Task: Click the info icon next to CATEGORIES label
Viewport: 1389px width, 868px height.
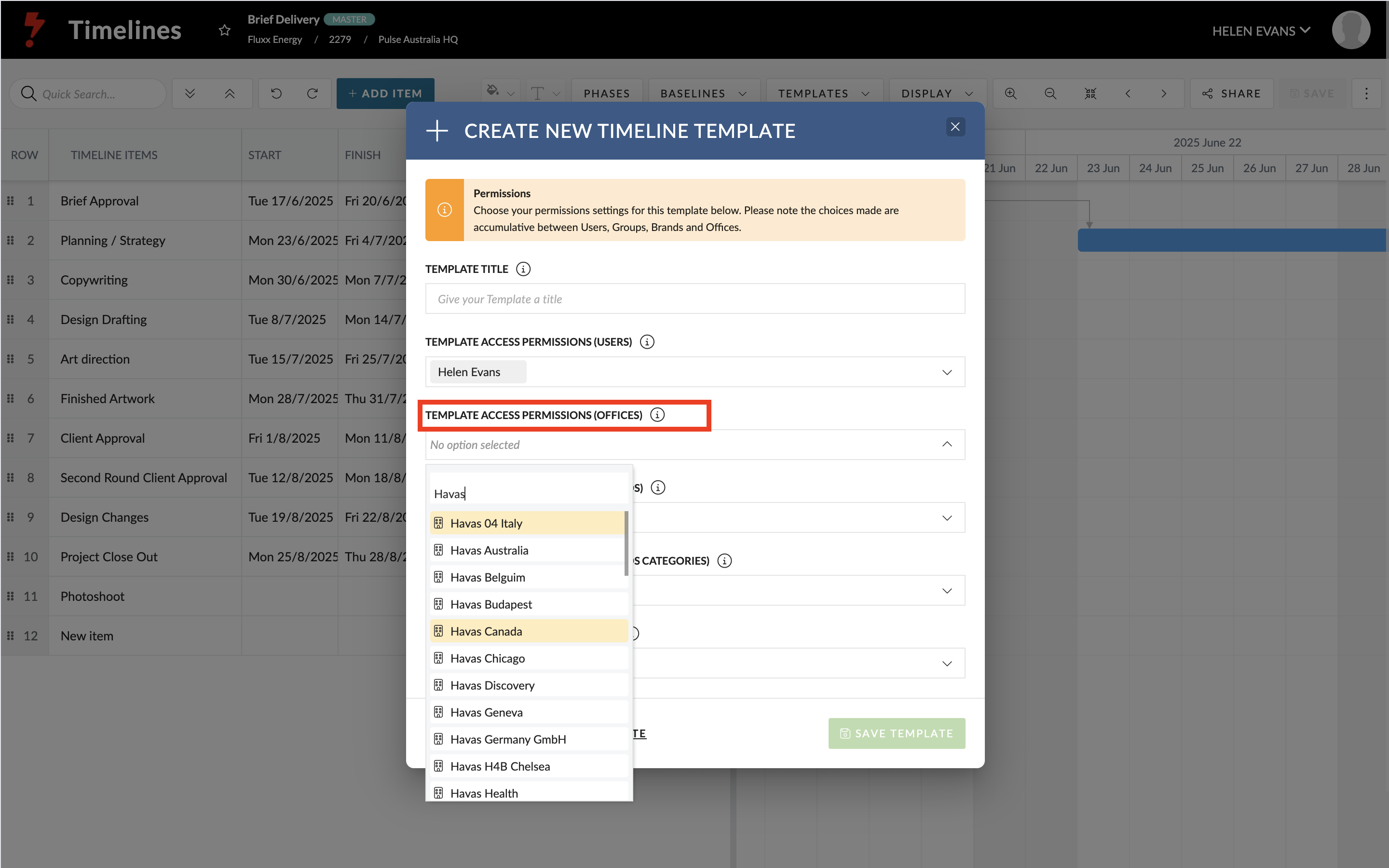Action: (724, 560)
